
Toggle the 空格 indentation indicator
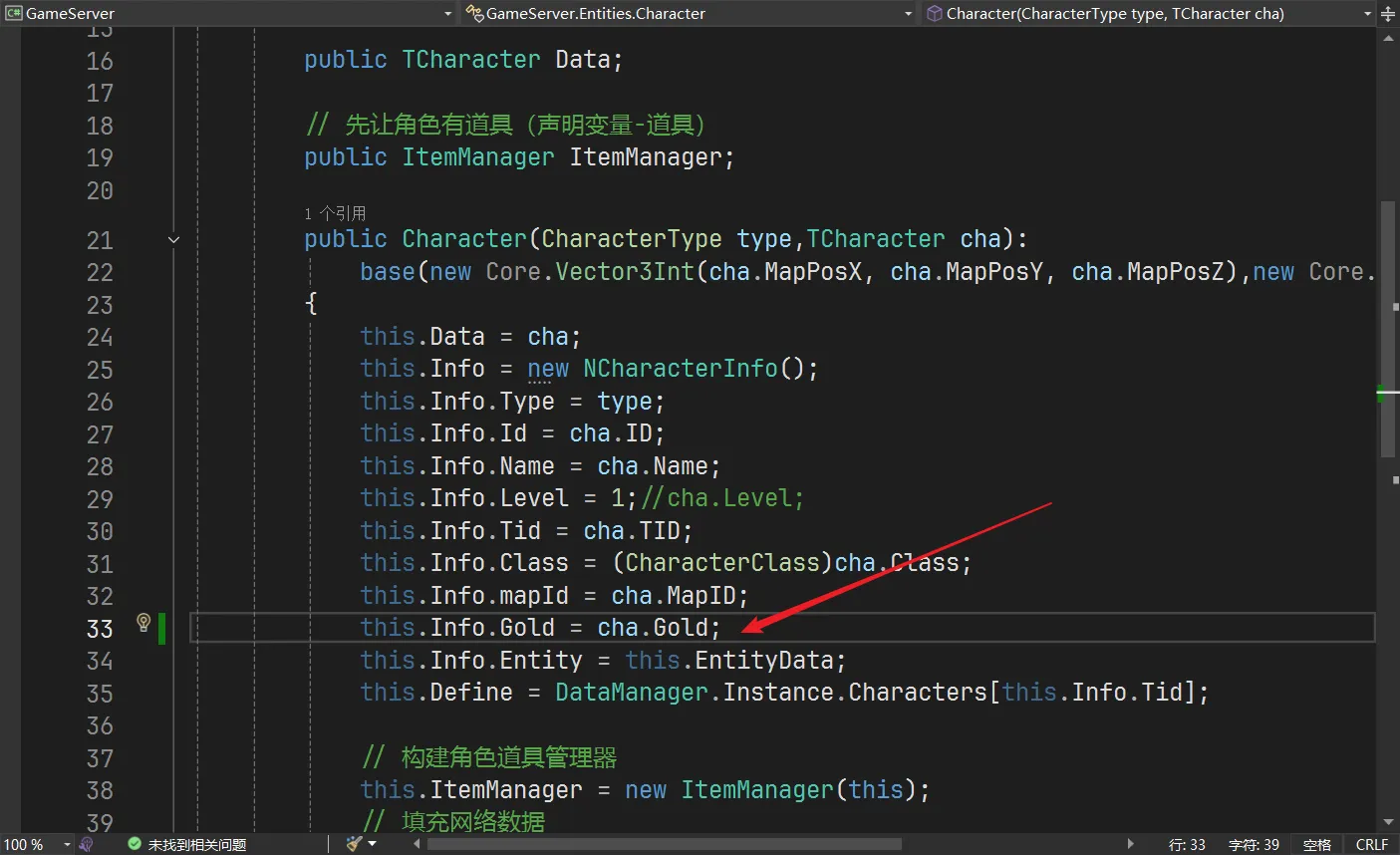point(1316,844)
